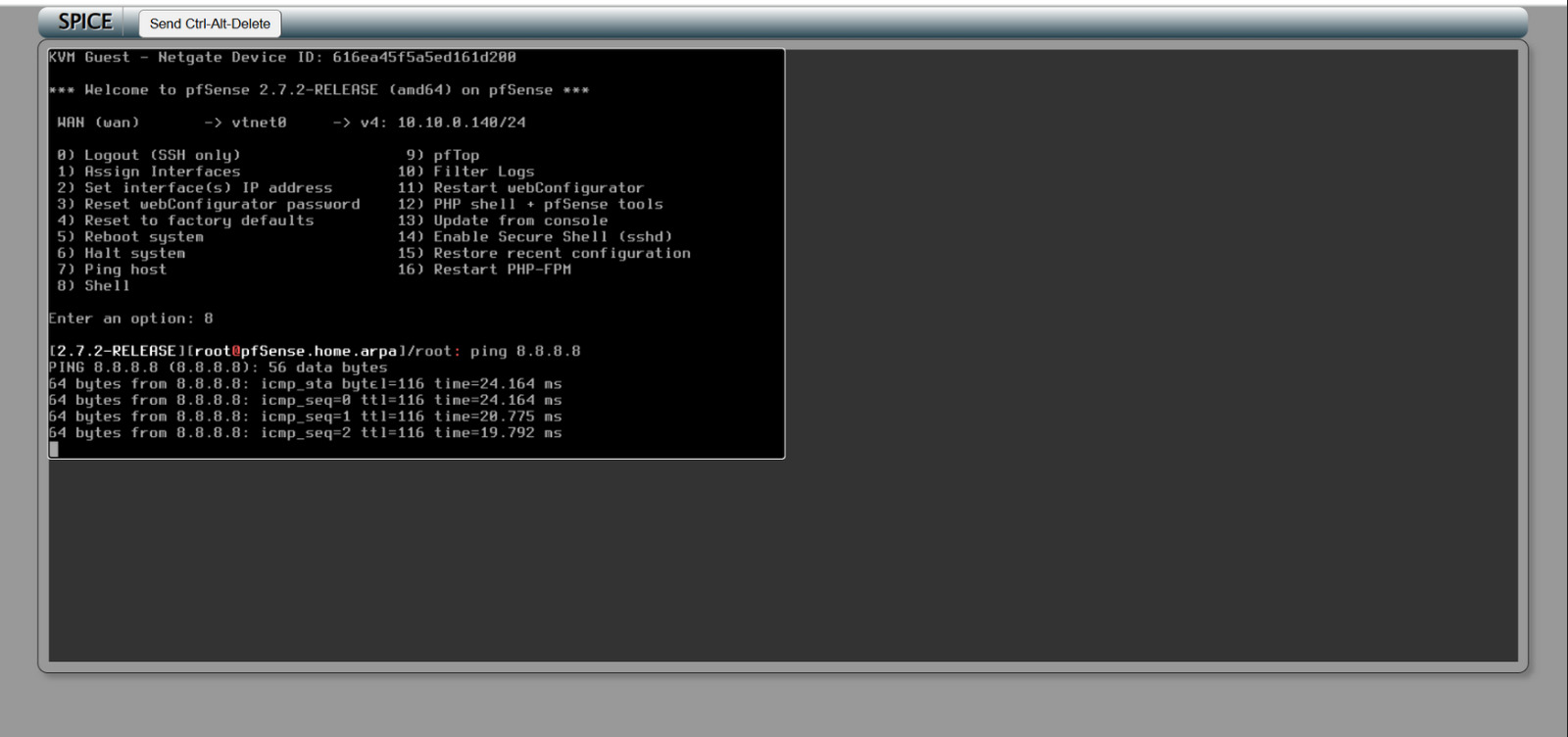
Task: Click the Assign Interfaces console option
Action: [x=162, y=172]
